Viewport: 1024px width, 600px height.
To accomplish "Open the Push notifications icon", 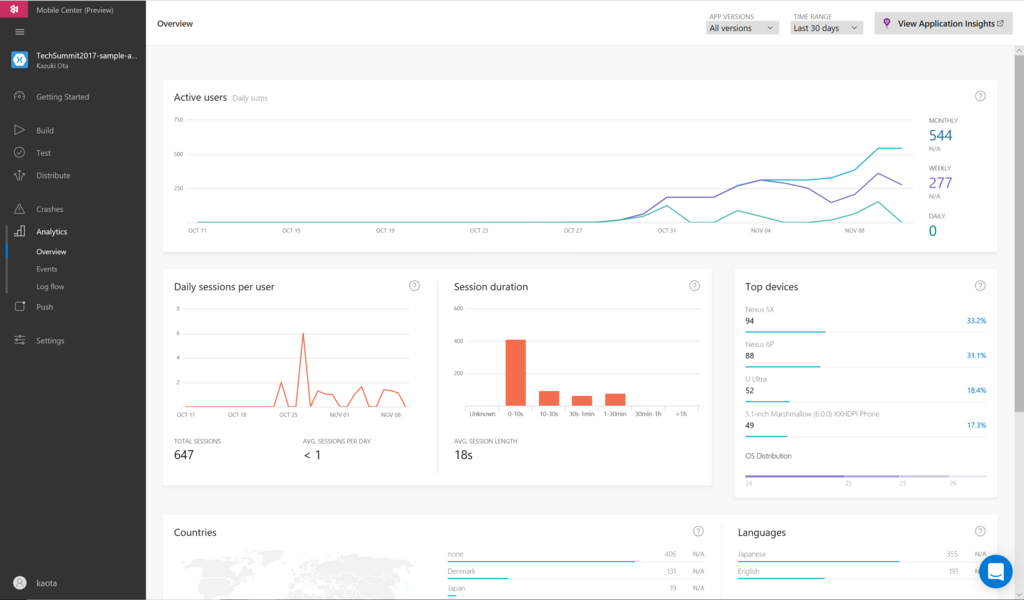I will click(x=20, y=306).
